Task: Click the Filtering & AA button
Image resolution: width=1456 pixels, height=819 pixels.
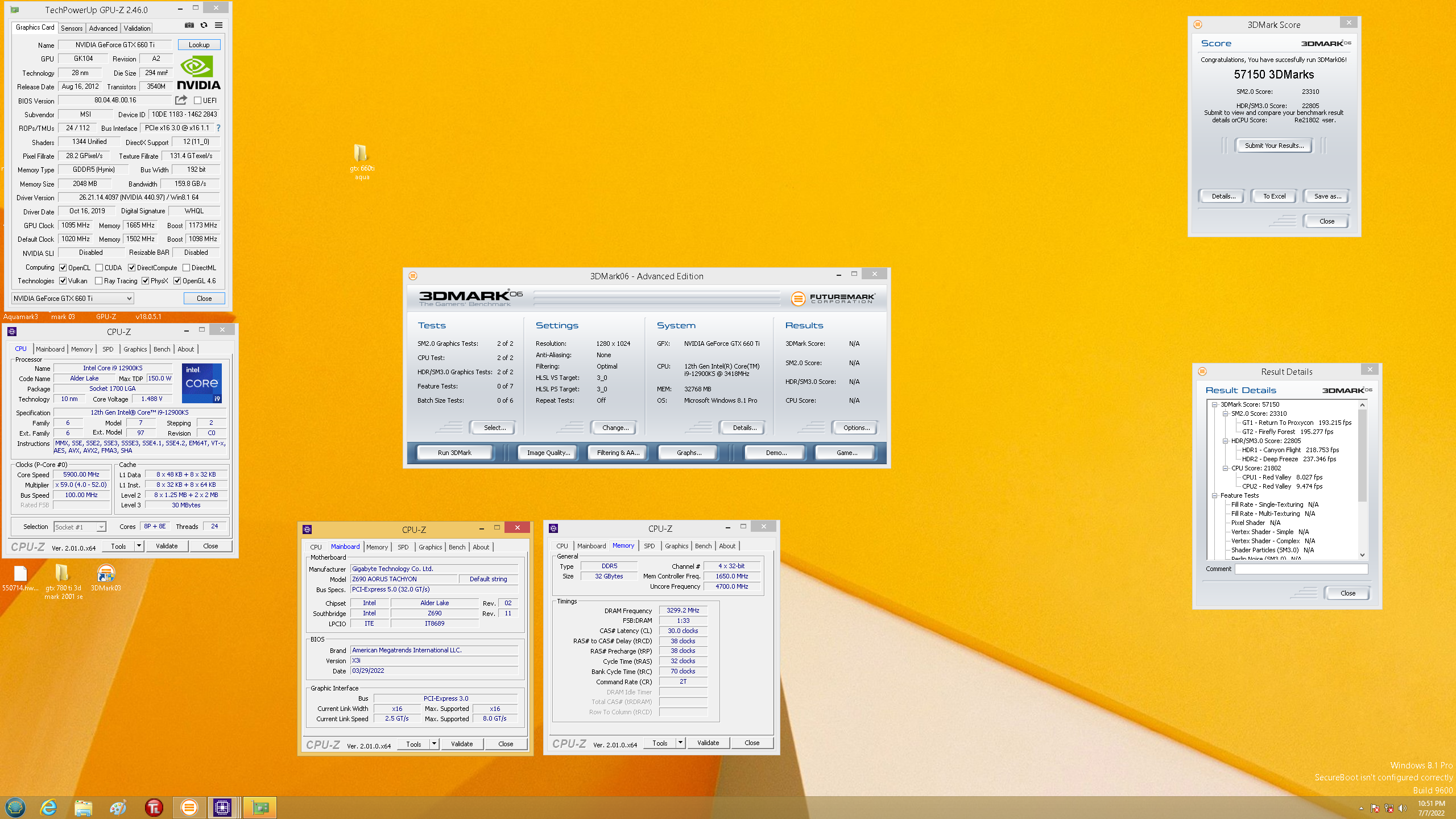Action: pos(618,453)
